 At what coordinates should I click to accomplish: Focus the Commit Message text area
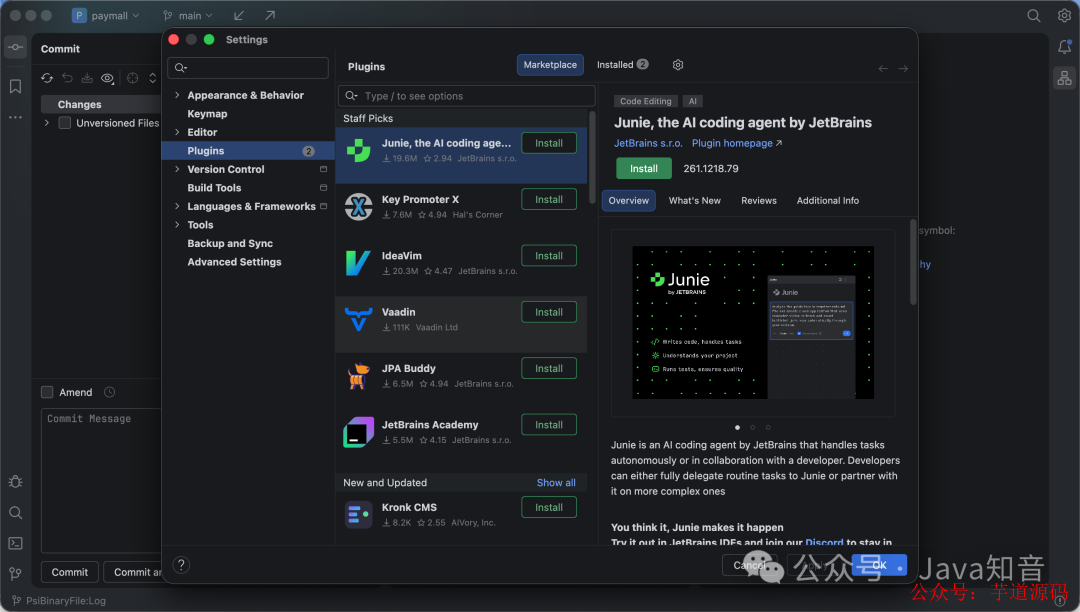click(x=102, y=481)
